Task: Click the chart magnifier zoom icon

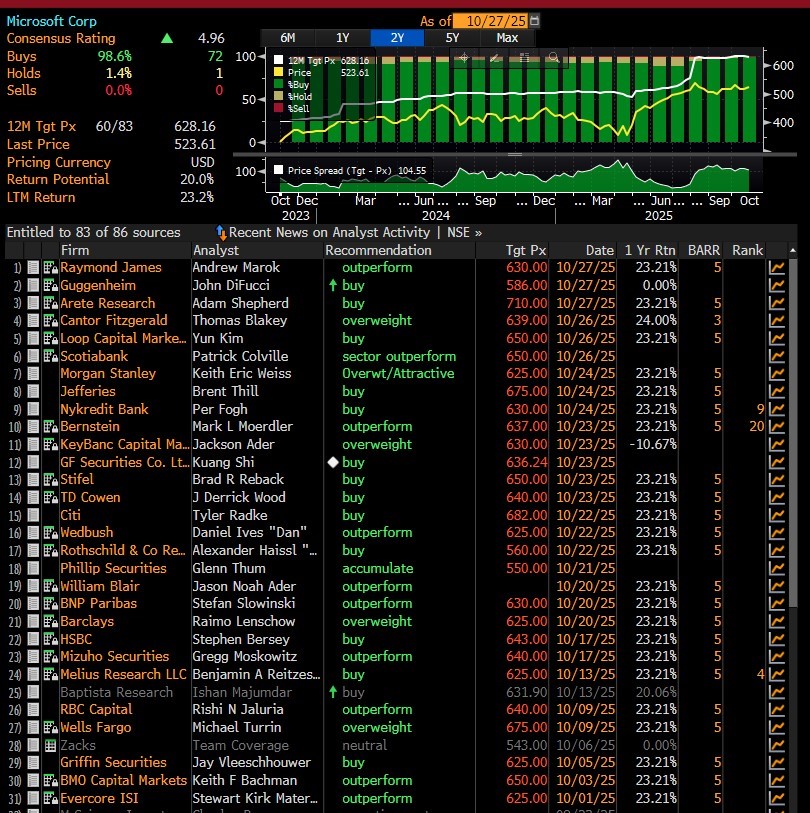Action: [x=552, y=58]
